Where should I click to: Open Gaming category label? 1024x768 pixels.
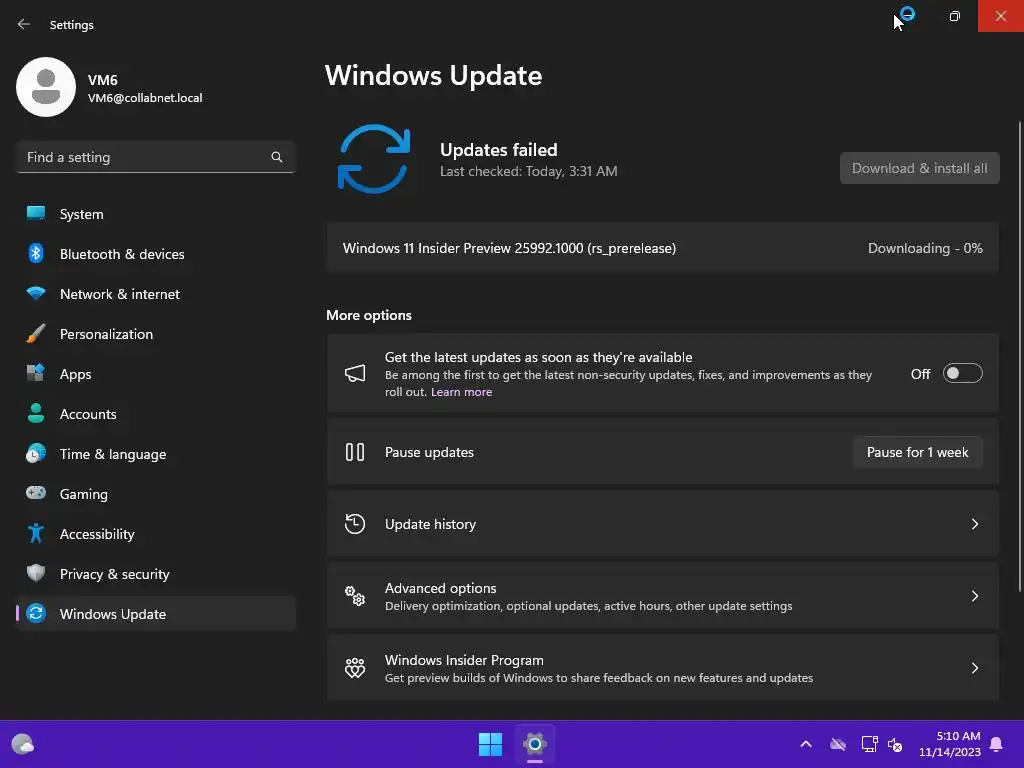84,494
